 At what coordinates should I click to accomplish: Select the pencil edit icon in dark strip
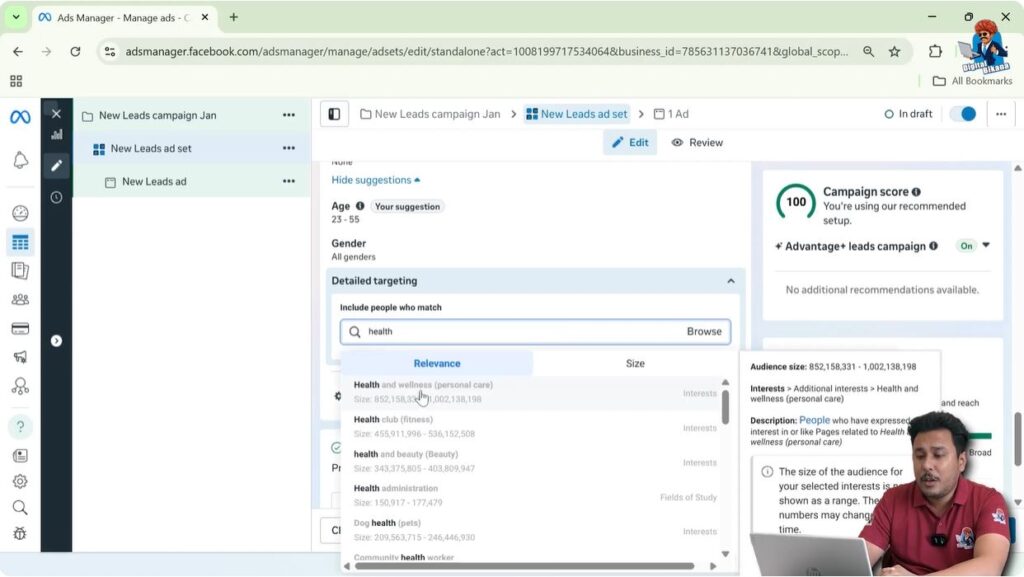57,165
